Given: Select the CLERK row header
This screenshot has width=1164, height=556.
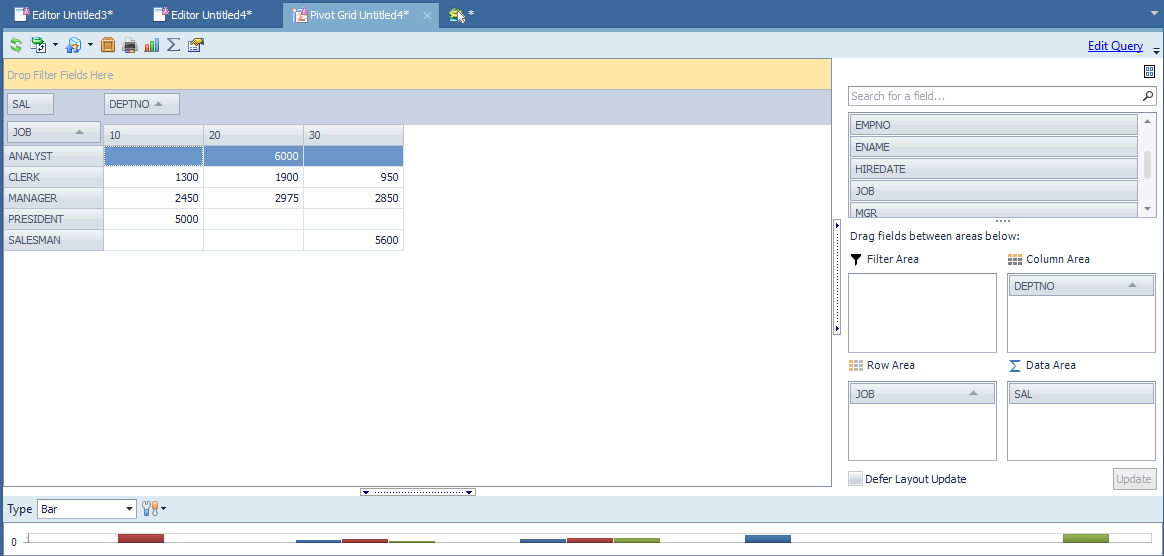Looking at the screenshot, I should click(x=53, y=177).
